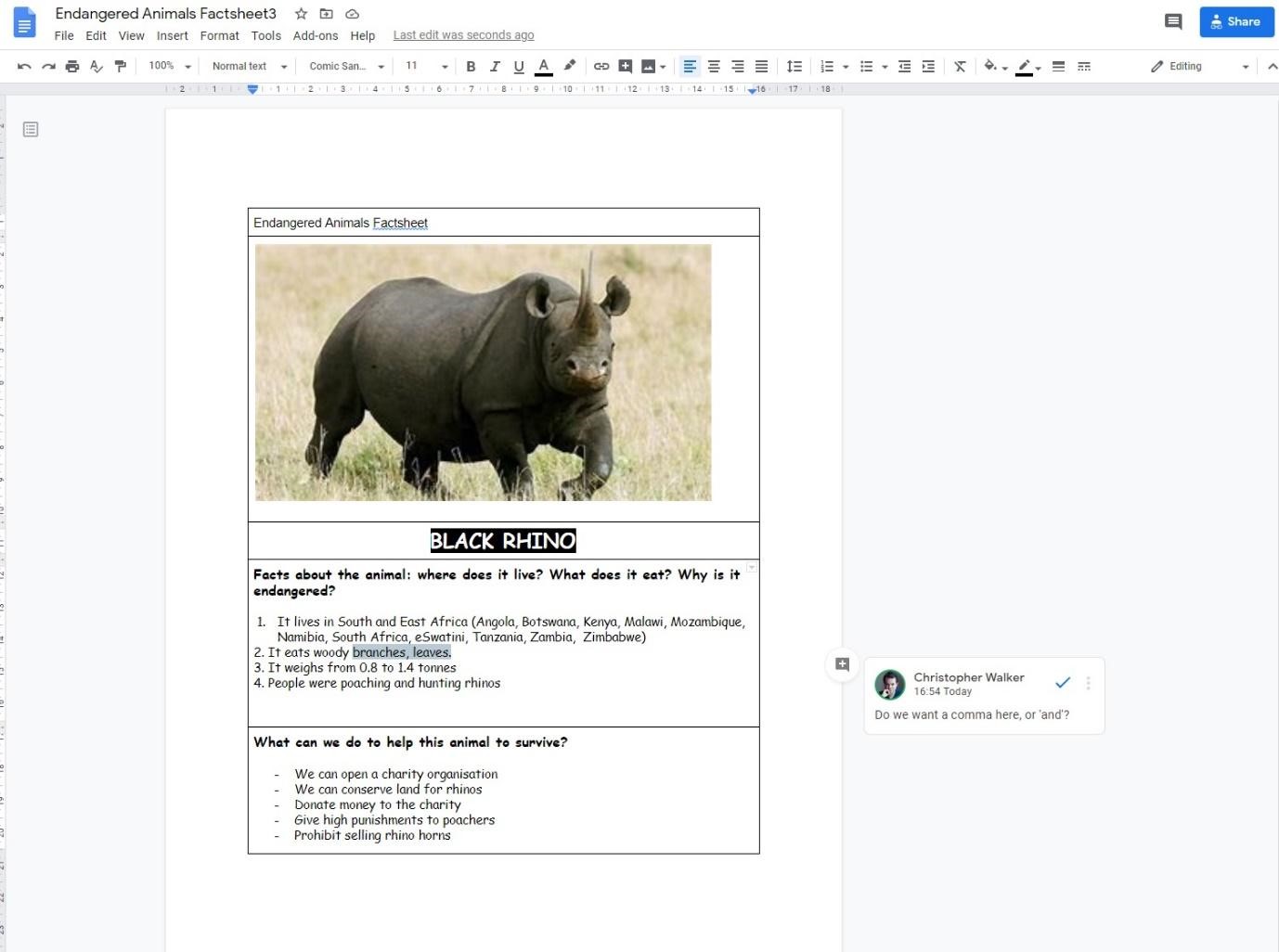Open the Editing mode dropdown

pos(1200,66)
